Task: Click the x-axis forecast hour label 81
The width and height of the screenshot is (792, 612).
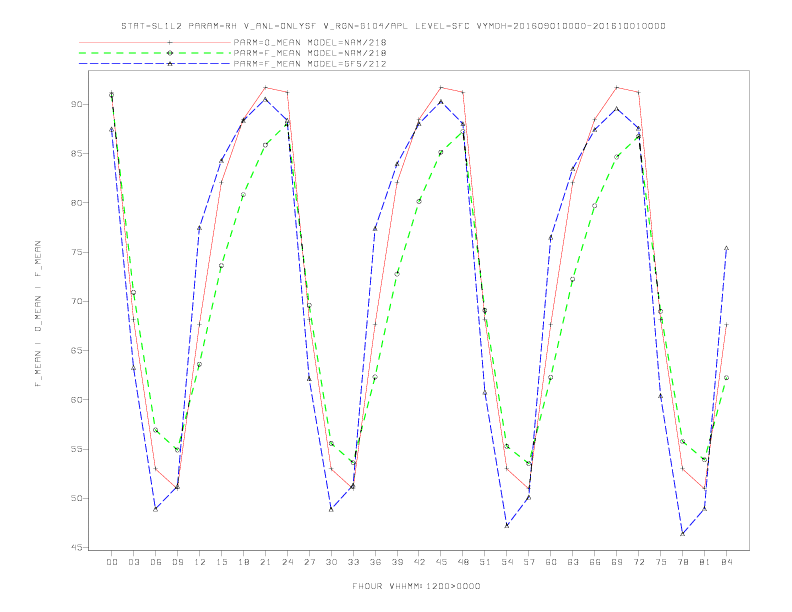Action: click(705, 562)
